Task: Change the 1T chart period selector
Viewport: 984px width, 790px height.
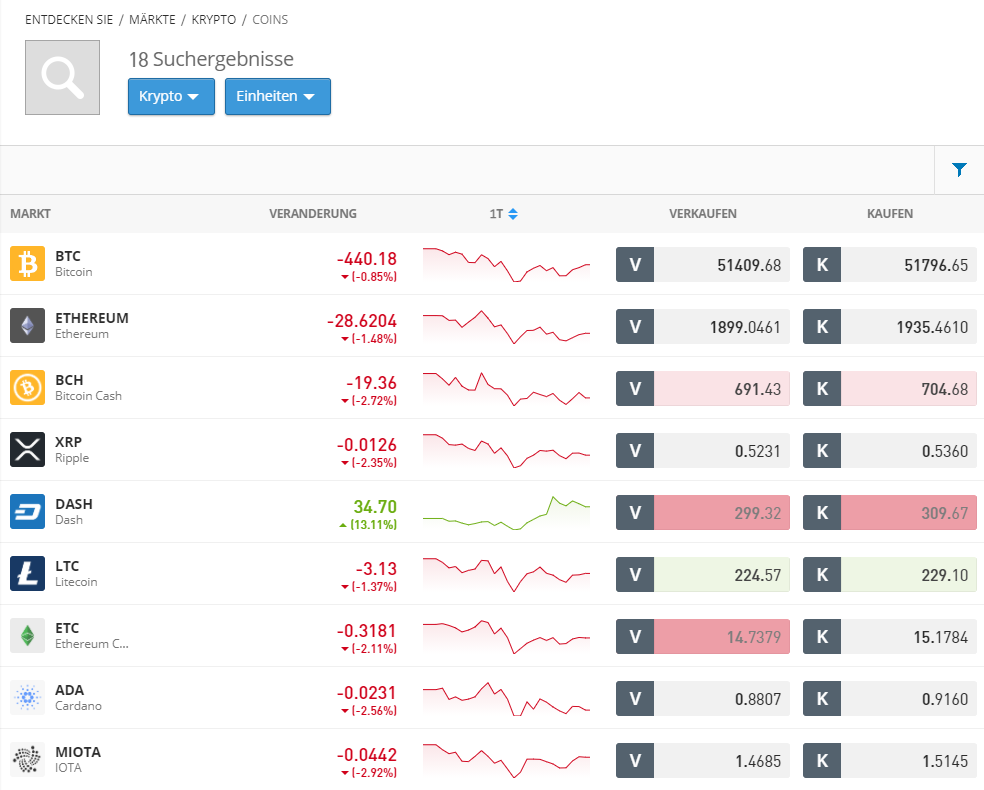Action: coord(503,214)
